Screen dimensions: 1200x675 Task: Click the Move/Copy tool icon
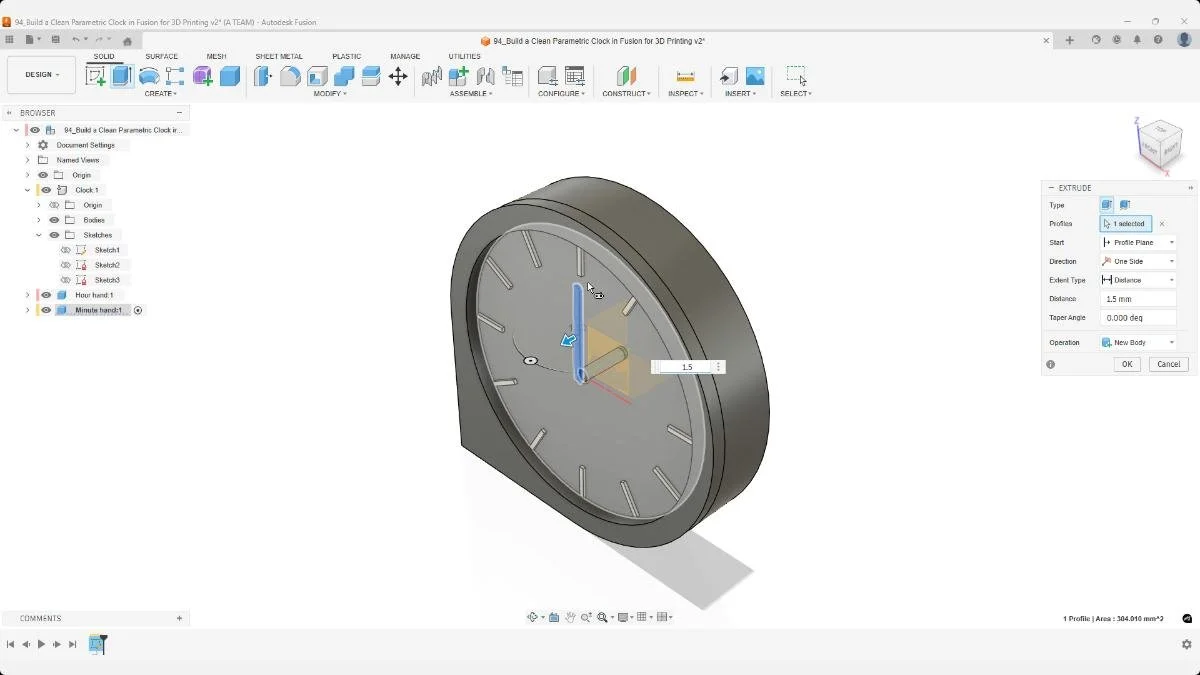click(398, 76)
